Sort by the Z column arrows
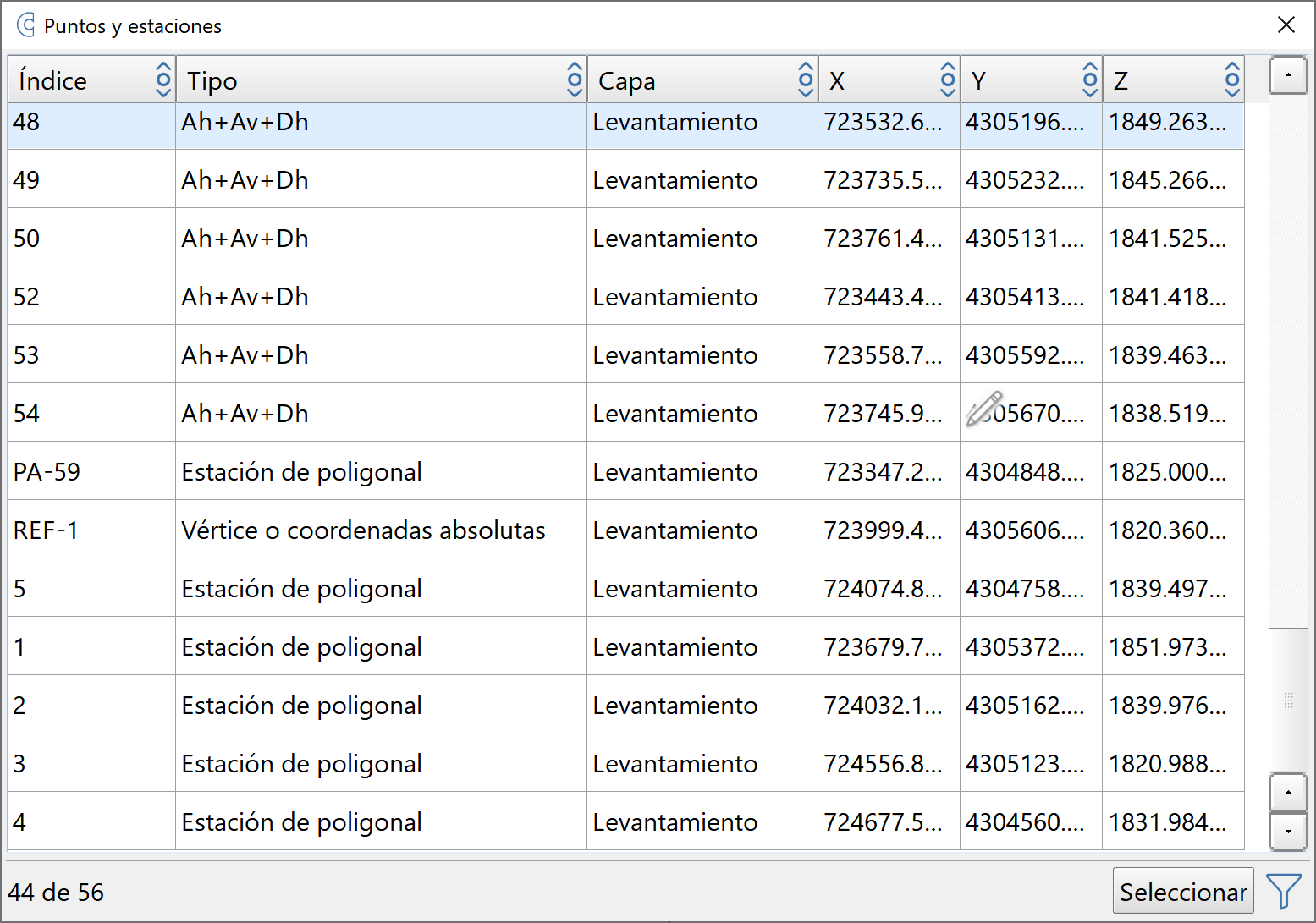 [x=1232, y=80]
